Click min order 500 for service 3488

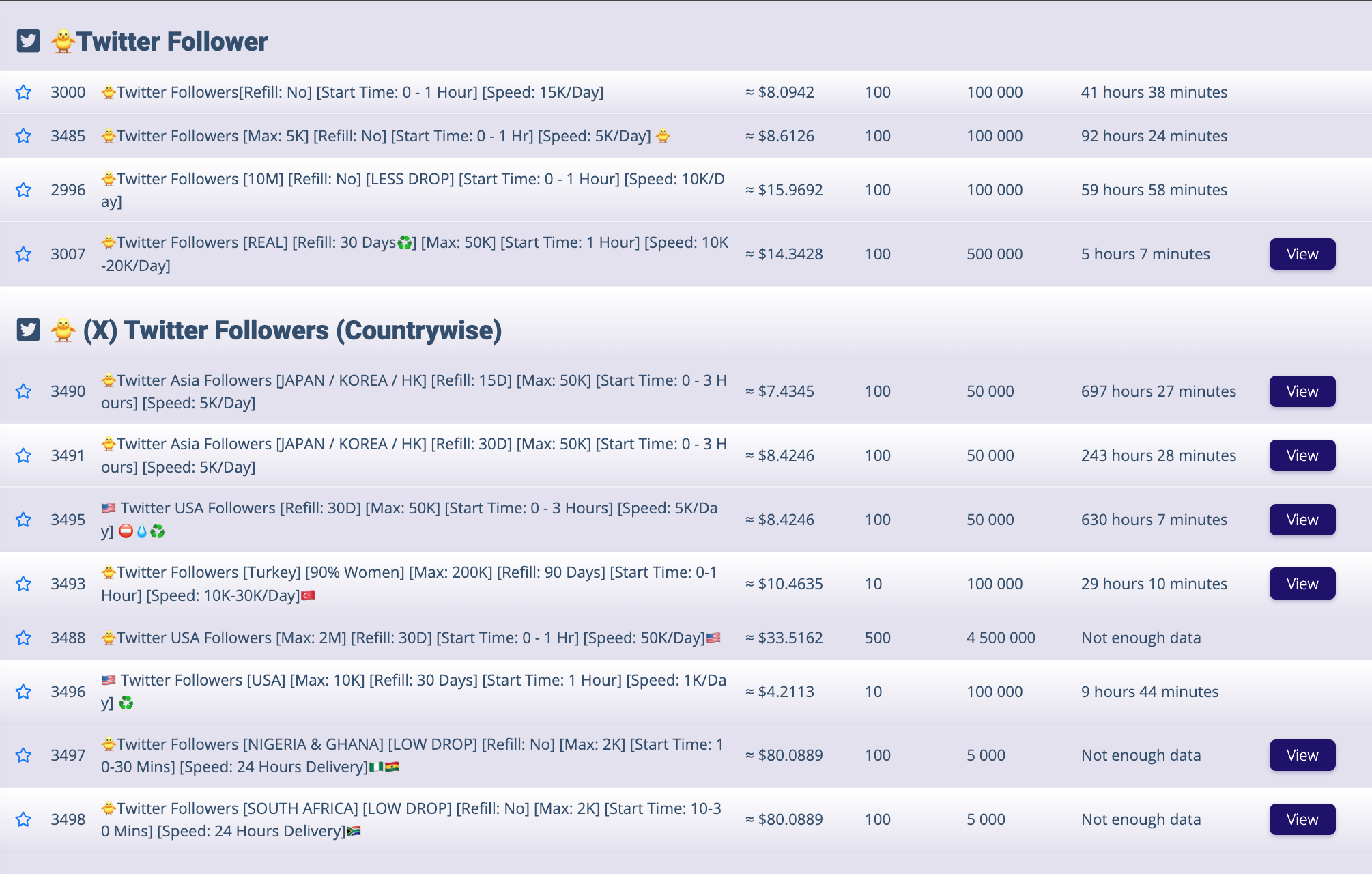[x=878, y=638]
